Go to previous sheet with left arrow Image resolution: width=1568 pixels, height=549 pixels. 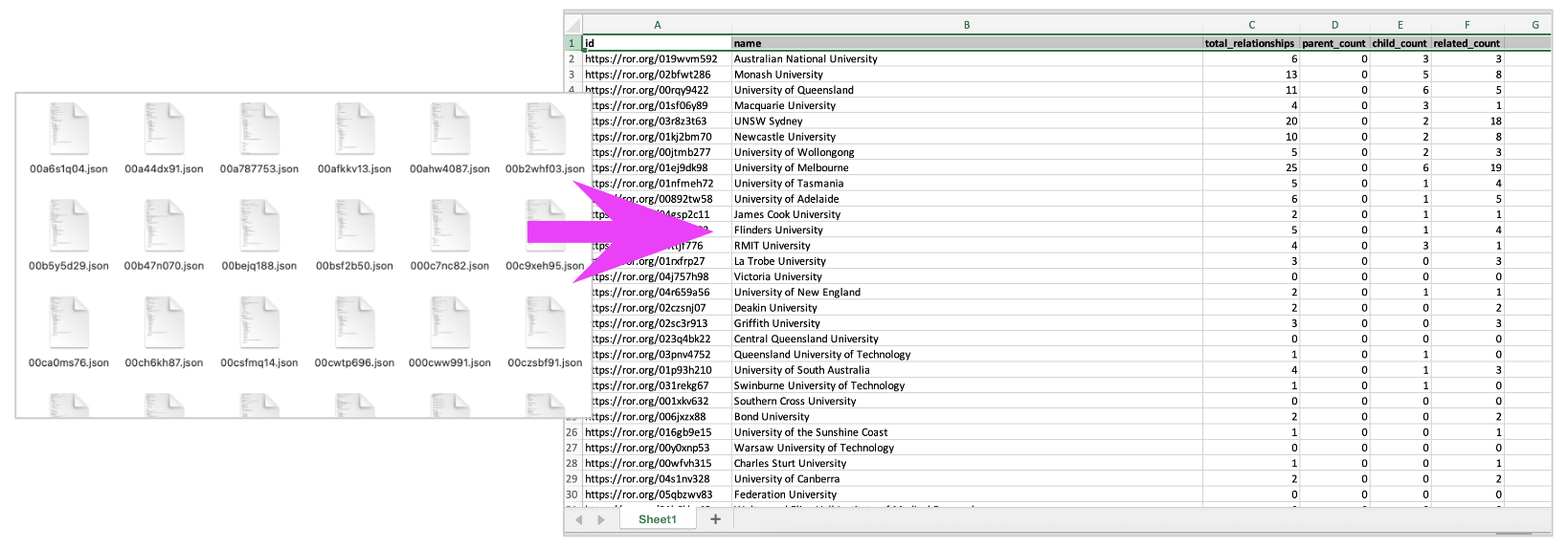[579, 519]
